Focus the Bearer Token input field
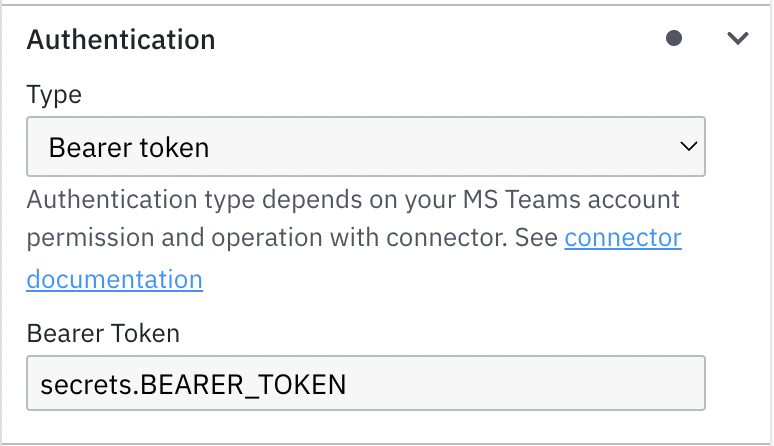Screen dimensions: 774x446 pyautogui.click(x=365, y=384)
